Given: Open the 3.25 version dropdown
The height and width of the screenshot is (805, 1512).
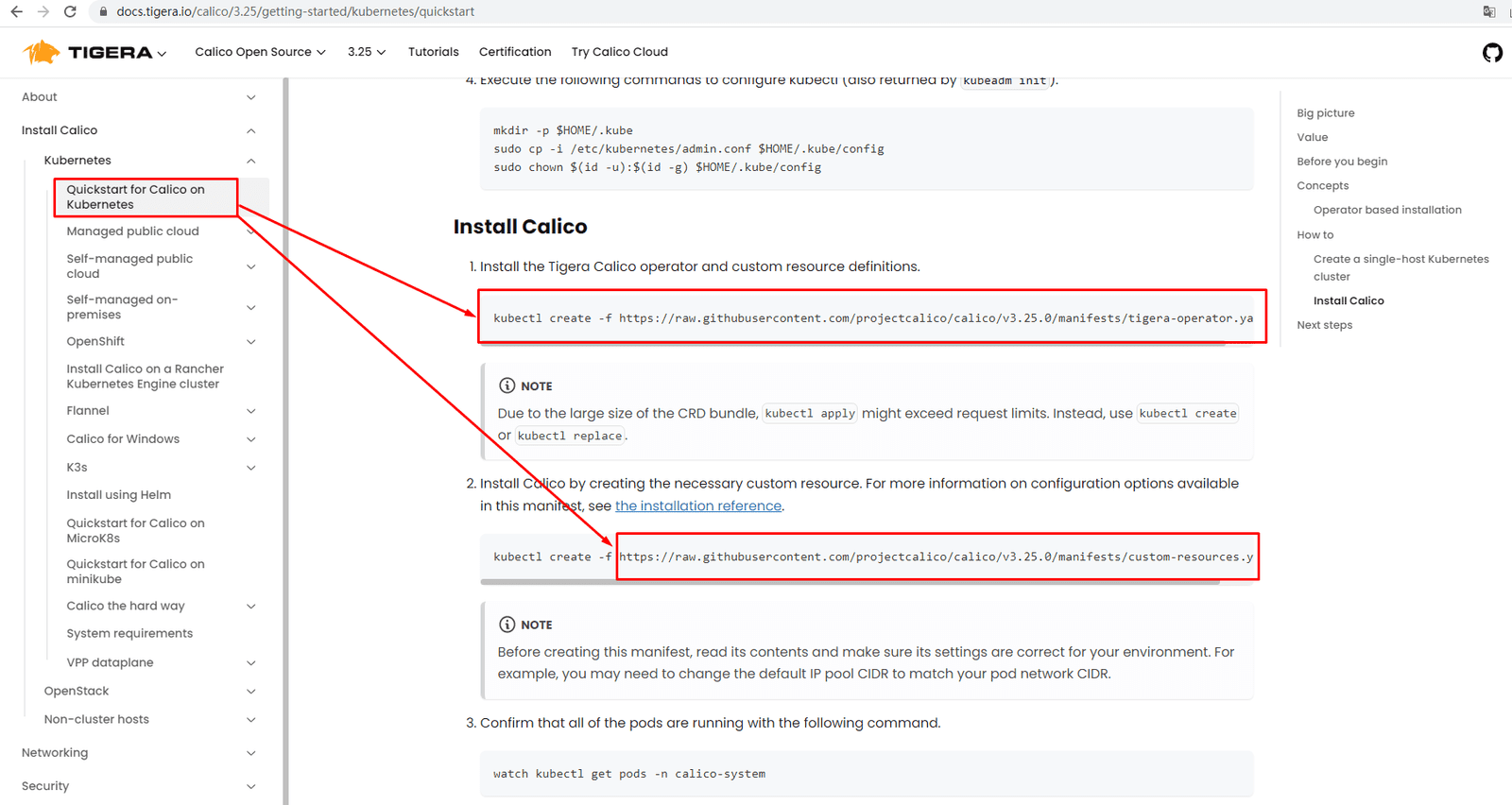Looking at the screenshot, I should coord(367,52).
